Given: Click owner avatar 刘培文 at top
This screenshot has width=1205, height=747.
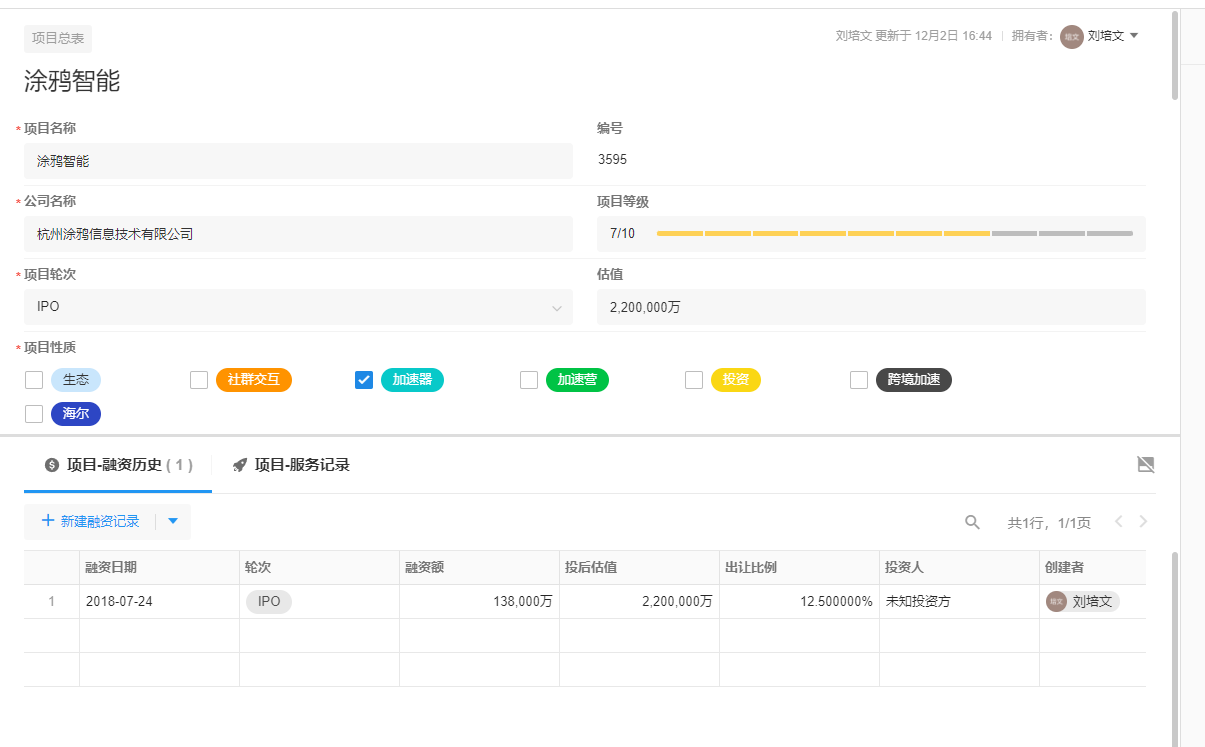Looking at the screenshot, I should click(x=1071, y=36).
